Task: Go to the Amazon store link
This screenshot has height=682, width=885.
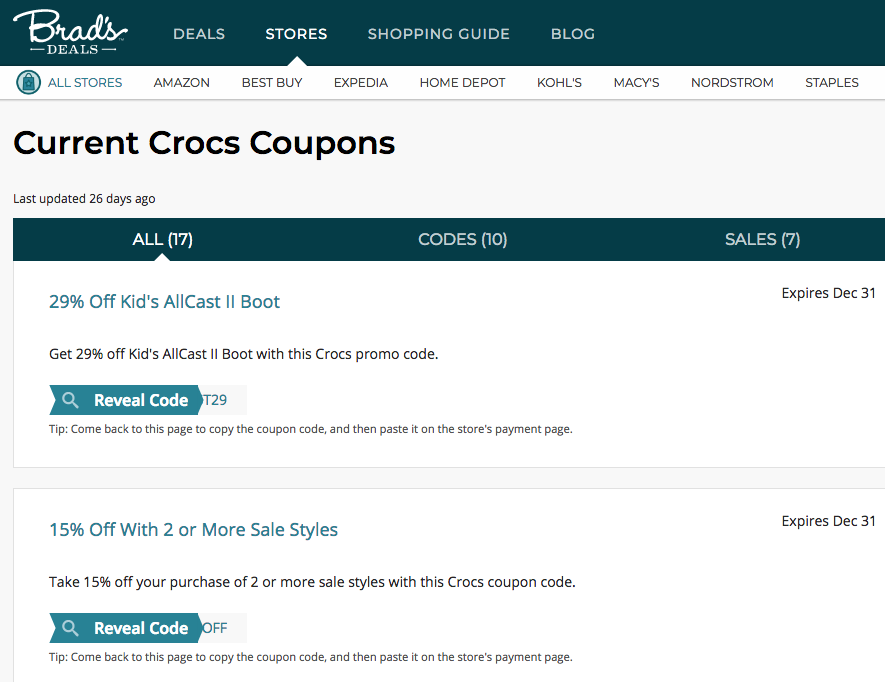Action: click(x=181, y=82)
